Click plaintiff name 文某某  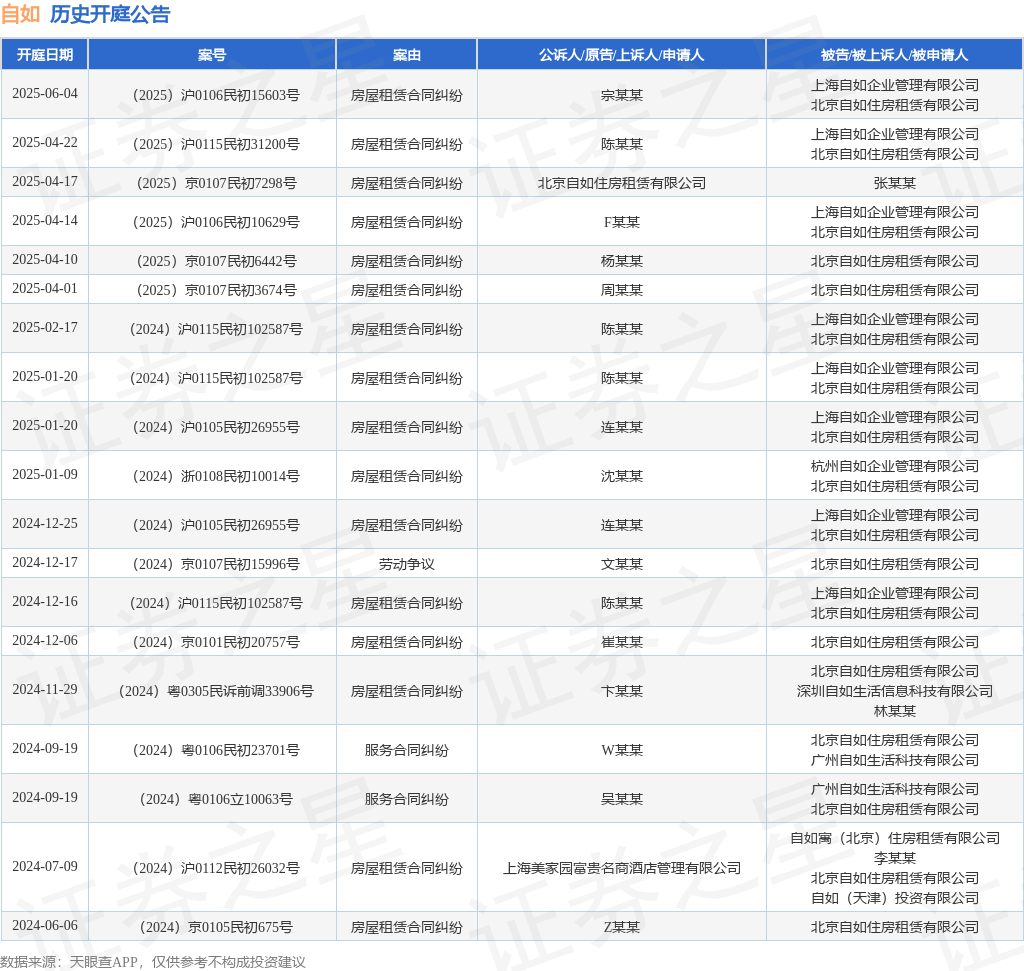pyautogui.click(x=622, y=564)
